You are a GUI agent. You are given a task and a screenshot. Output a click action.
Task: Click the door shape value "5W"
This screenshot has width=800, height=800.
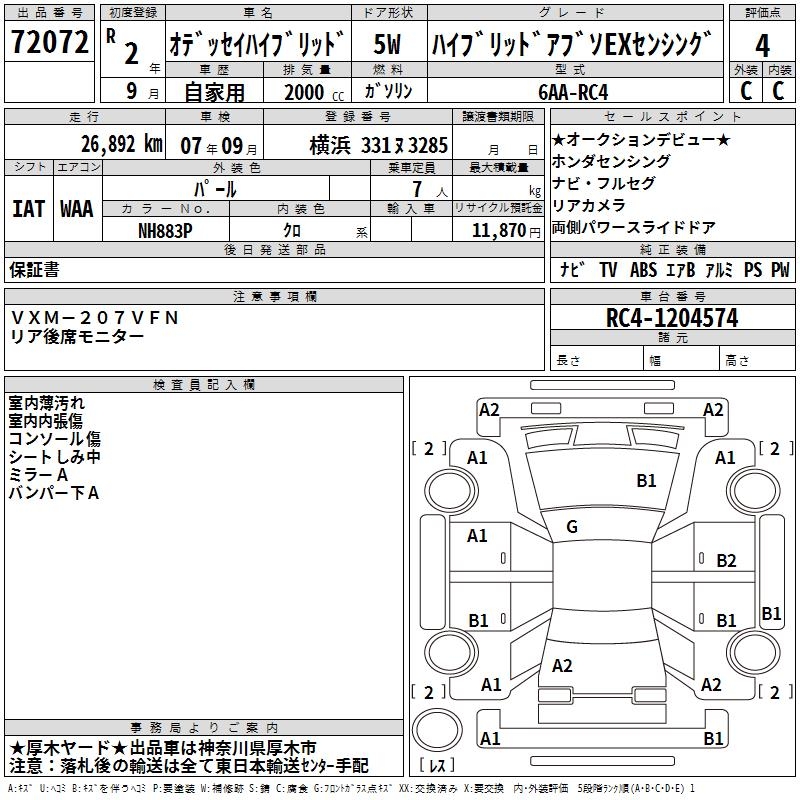click(387, 44)
